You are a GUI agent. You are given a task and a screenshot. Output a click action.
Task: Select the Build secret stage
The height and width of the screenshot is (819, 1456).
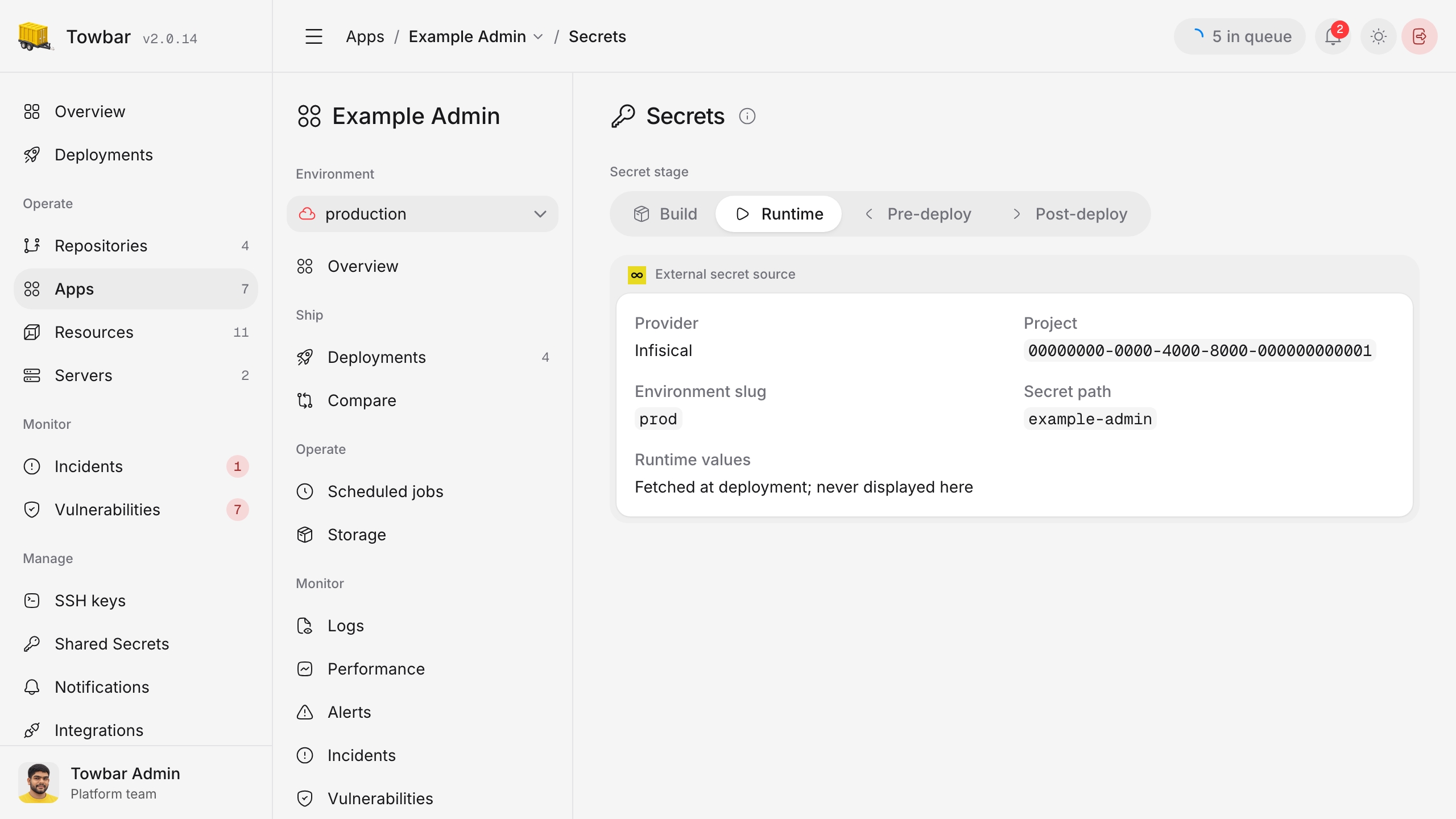665,214
